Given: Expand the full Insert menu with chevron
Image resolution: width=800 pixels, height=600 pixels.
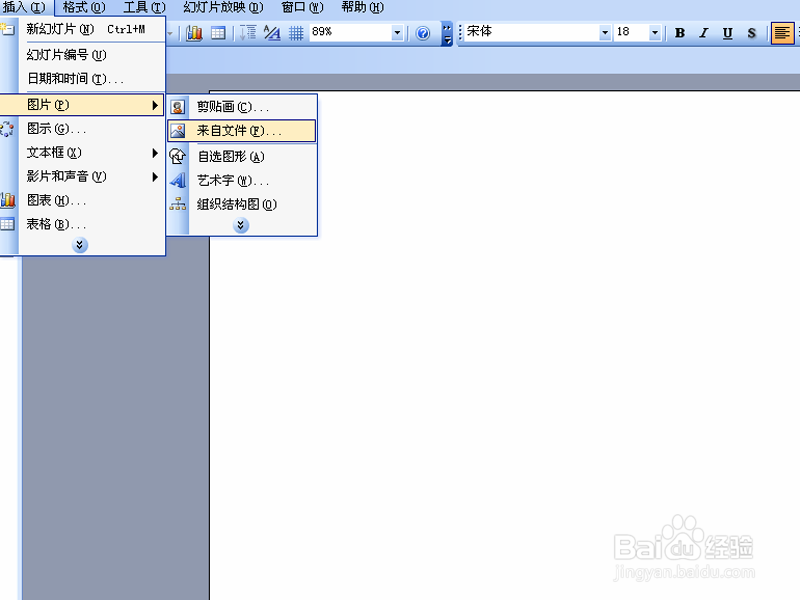Looking at the screenshot, I should click(80, 245).
